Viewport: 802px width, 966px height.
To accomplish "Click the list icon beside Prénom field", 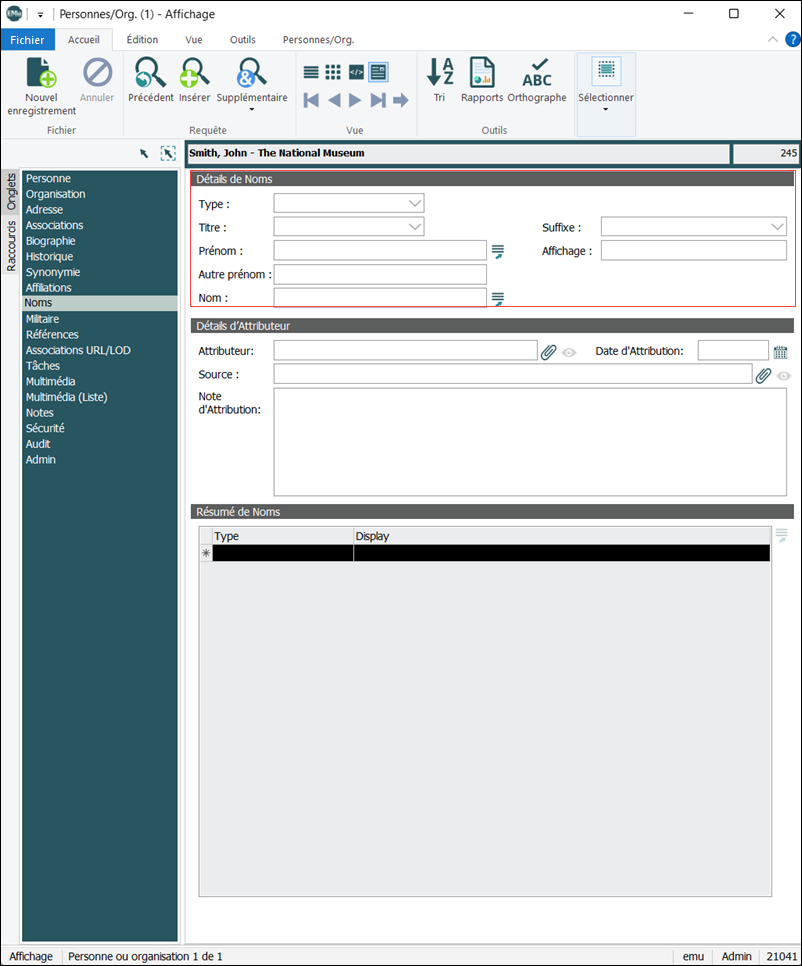I will 498,251.
